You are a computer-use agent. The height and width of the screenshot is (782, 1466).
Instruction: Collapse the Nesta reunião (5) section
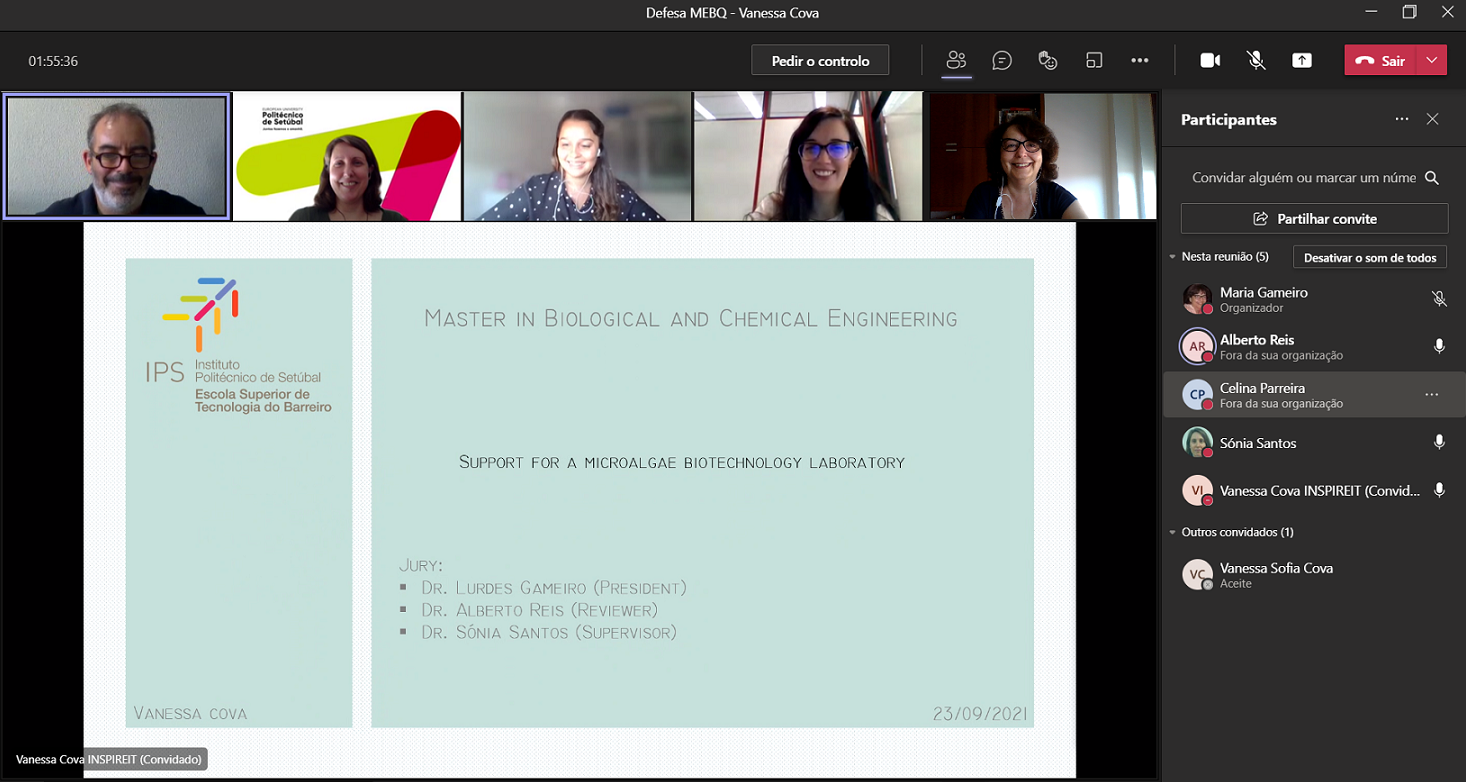coord(1173,257)
